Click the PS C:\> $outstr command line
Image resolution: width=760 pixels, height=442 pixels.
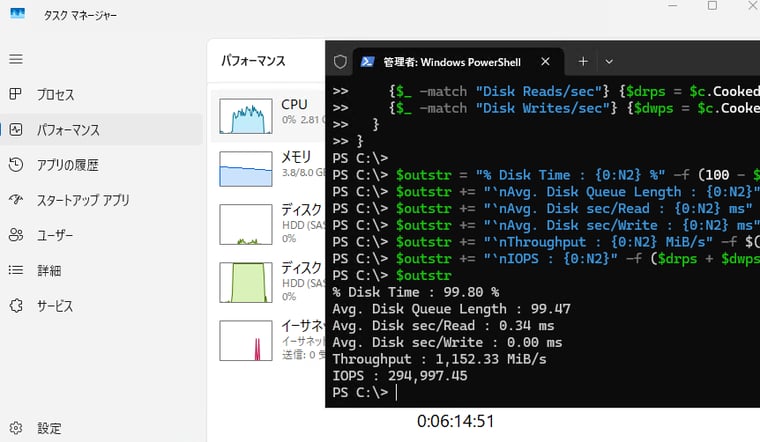[x=392, y=275]
